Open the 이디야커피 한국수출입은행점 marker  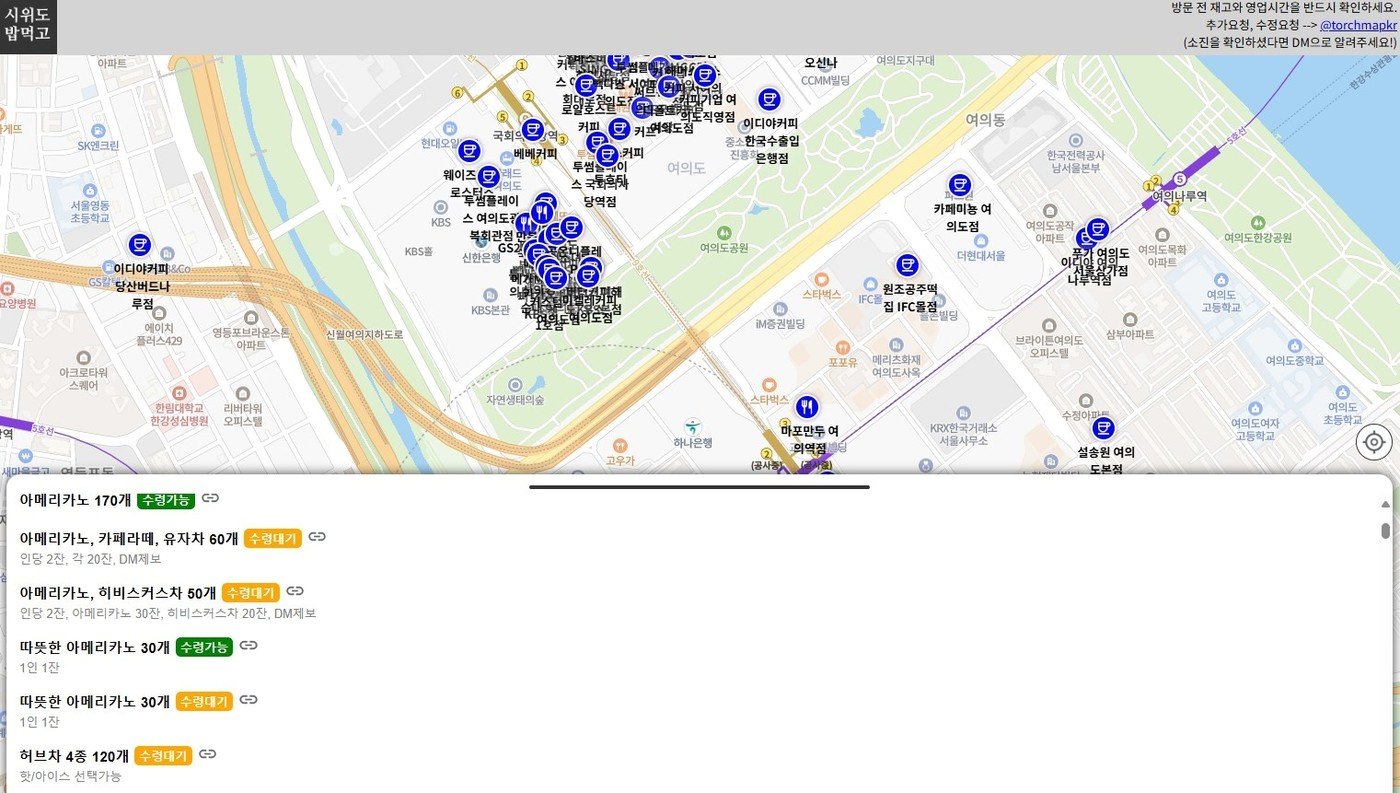(768, 99)
